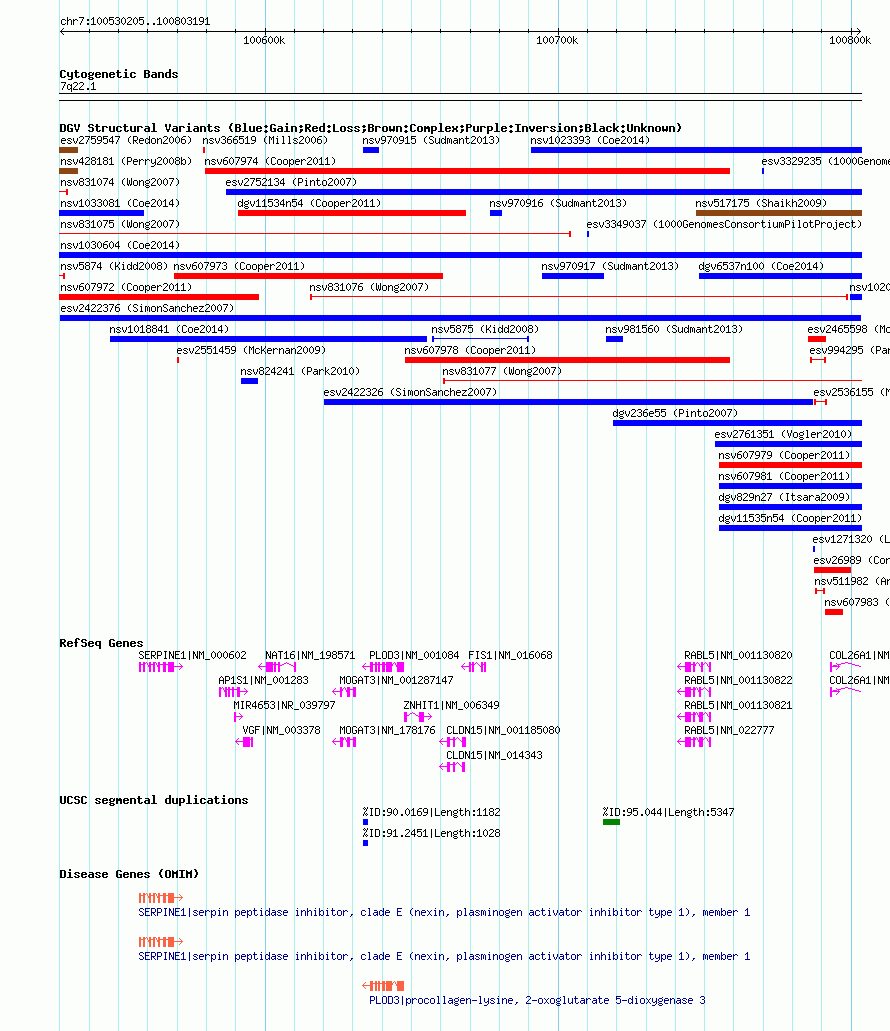
Task: Click the dgv236e55 (Pinto2007) blue bar
Action: point(738,423)
